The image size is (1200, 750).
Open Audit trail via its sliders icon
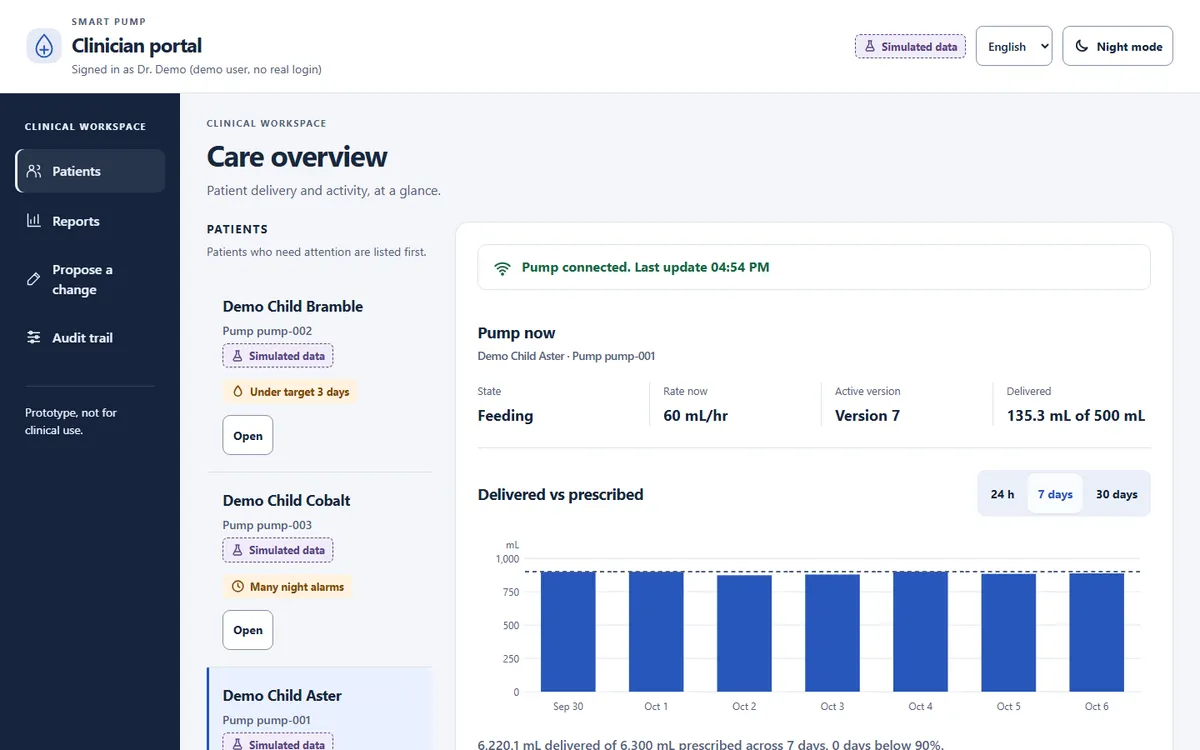[x=34, y=338]
